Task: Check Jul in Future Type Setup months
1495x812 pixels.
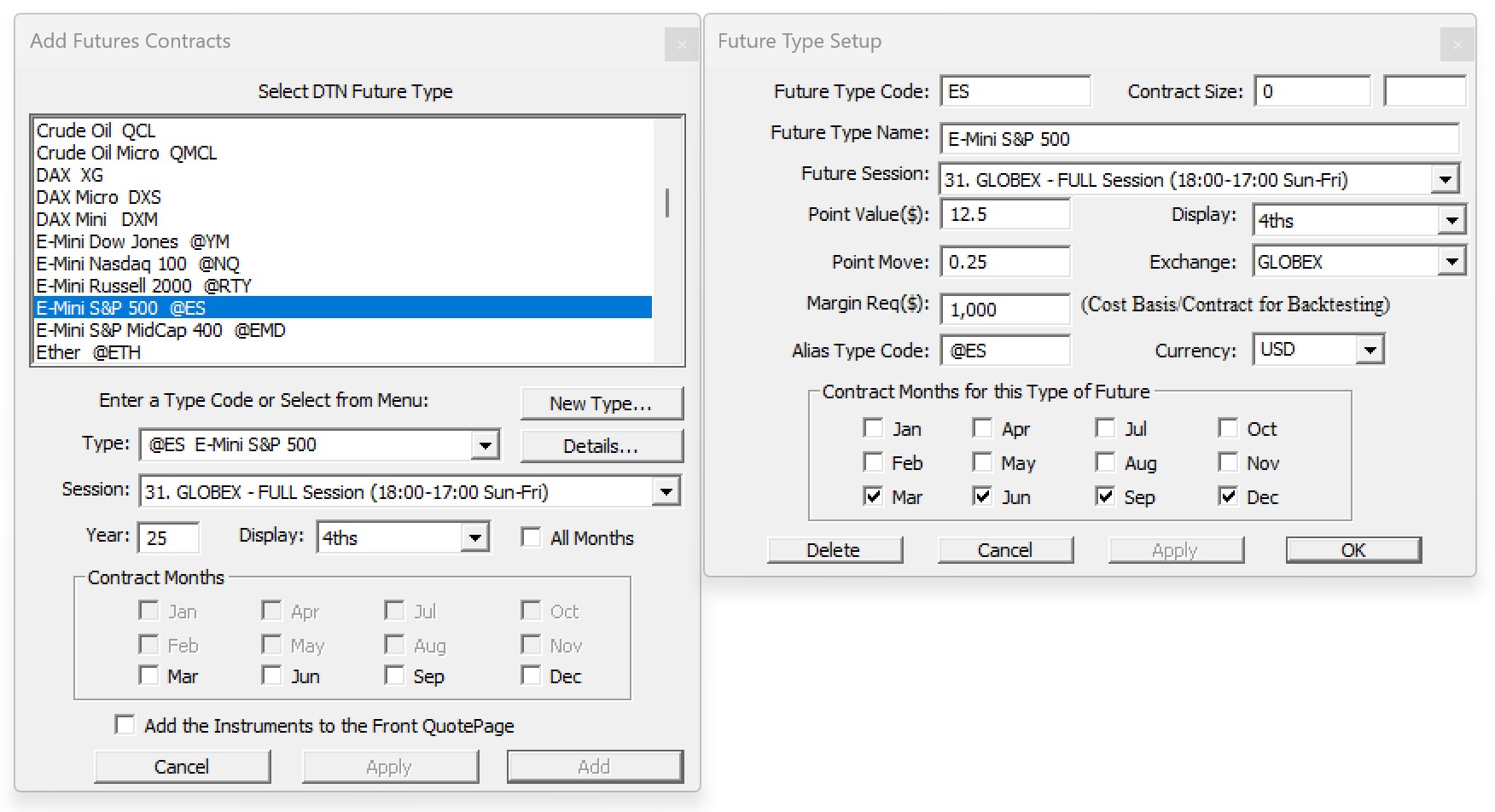Action: tap(1105, 428)
